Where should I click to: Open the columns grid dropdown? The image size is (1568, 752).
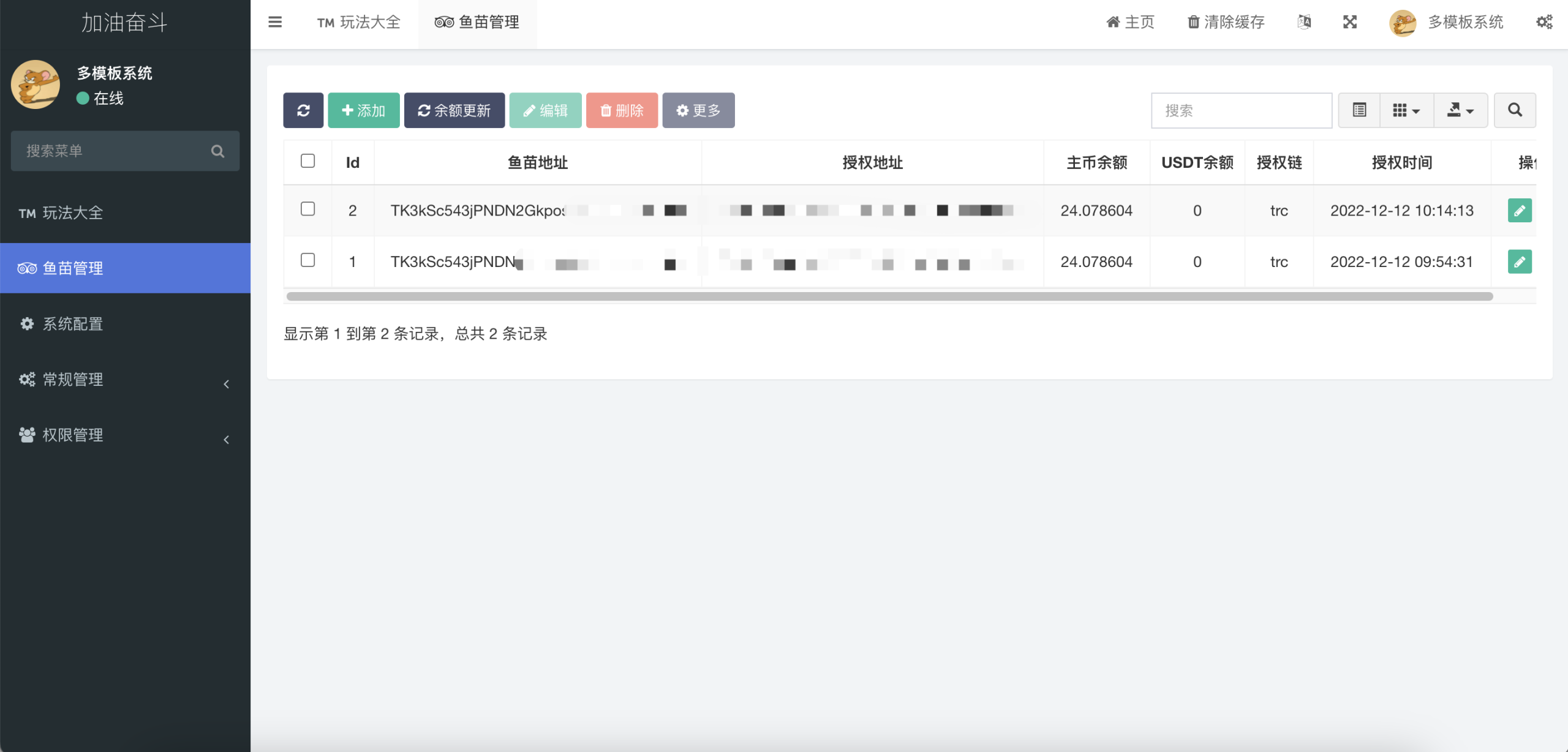pos(1406,110)
